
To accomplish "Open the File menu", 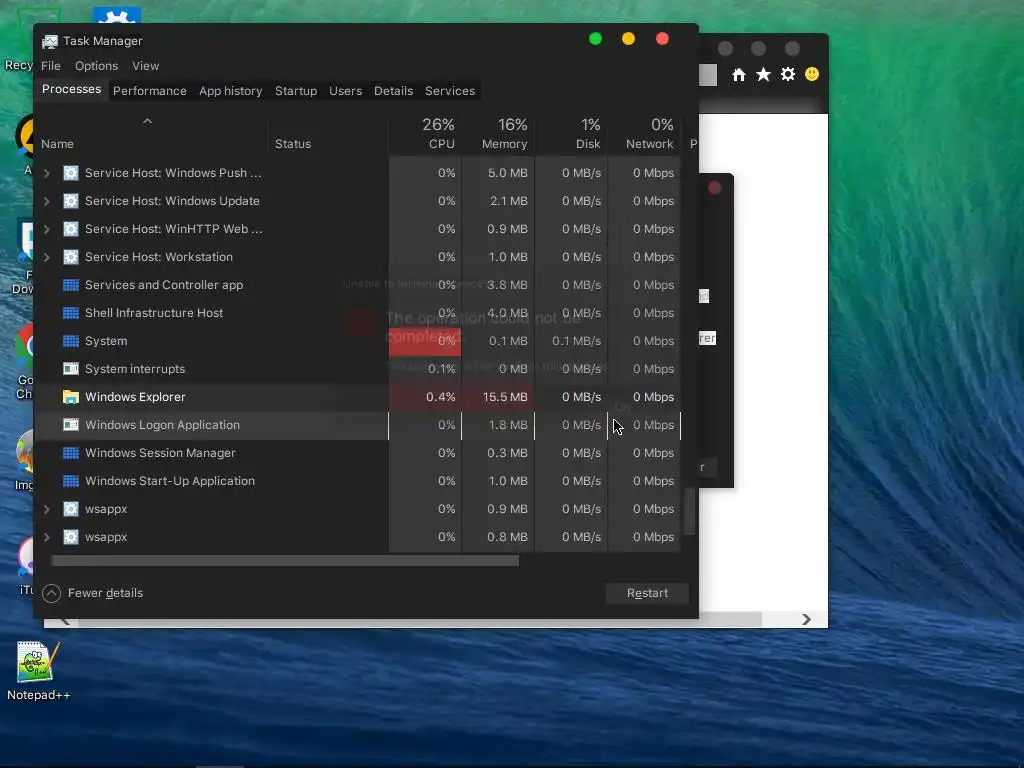I will (x=50, y=66).
